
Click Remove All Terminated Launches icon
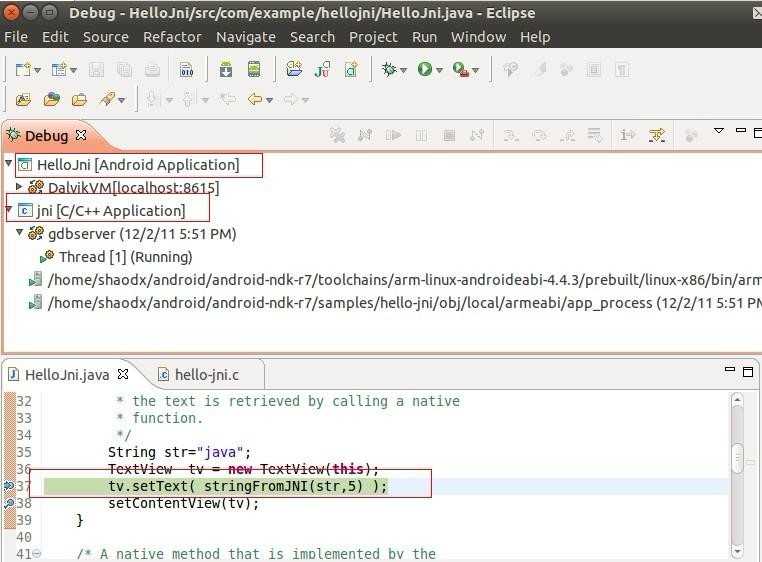coord(337,135)
